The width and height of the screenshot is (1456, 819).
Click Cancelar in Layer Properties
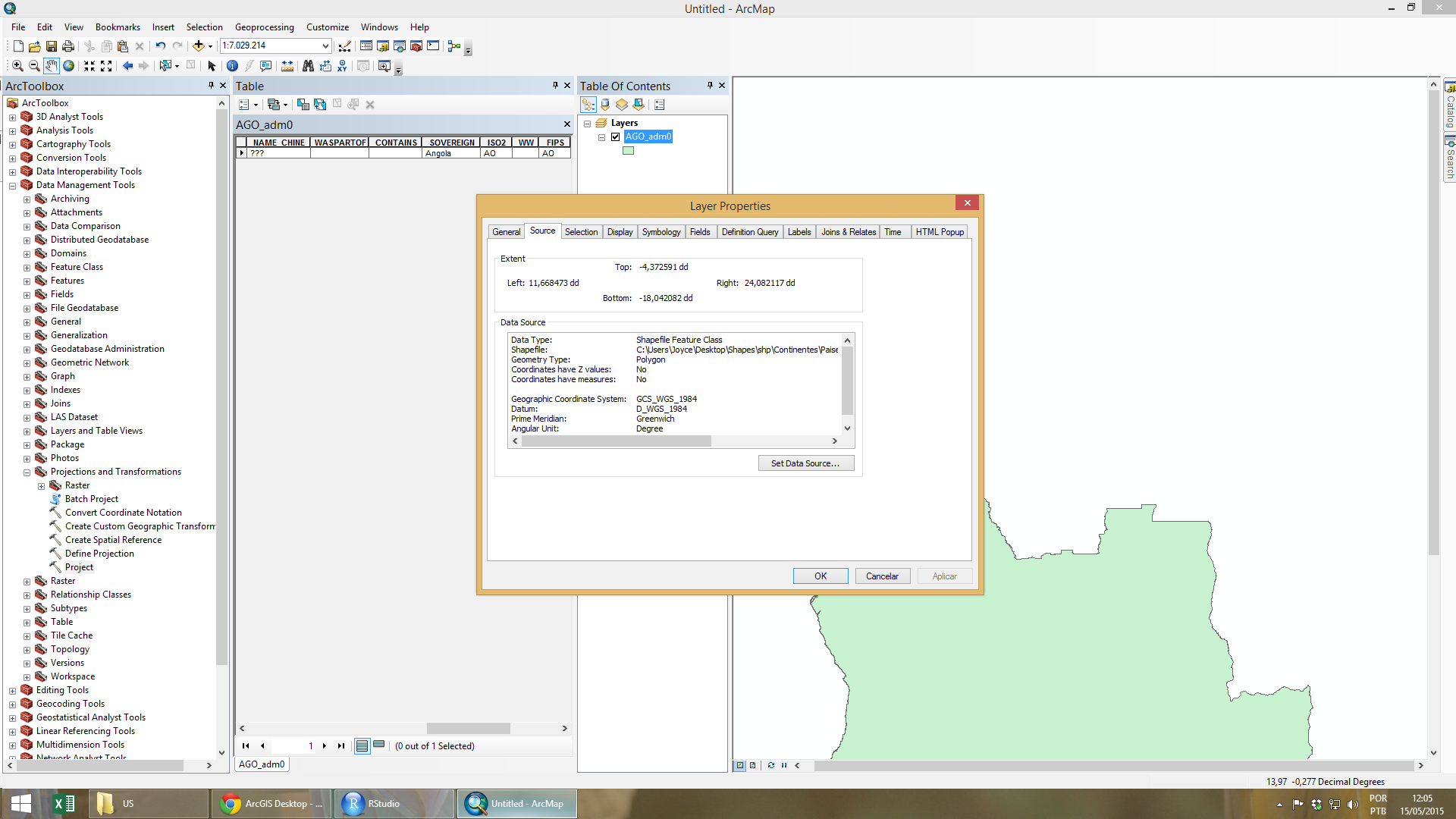coord(883,576)
